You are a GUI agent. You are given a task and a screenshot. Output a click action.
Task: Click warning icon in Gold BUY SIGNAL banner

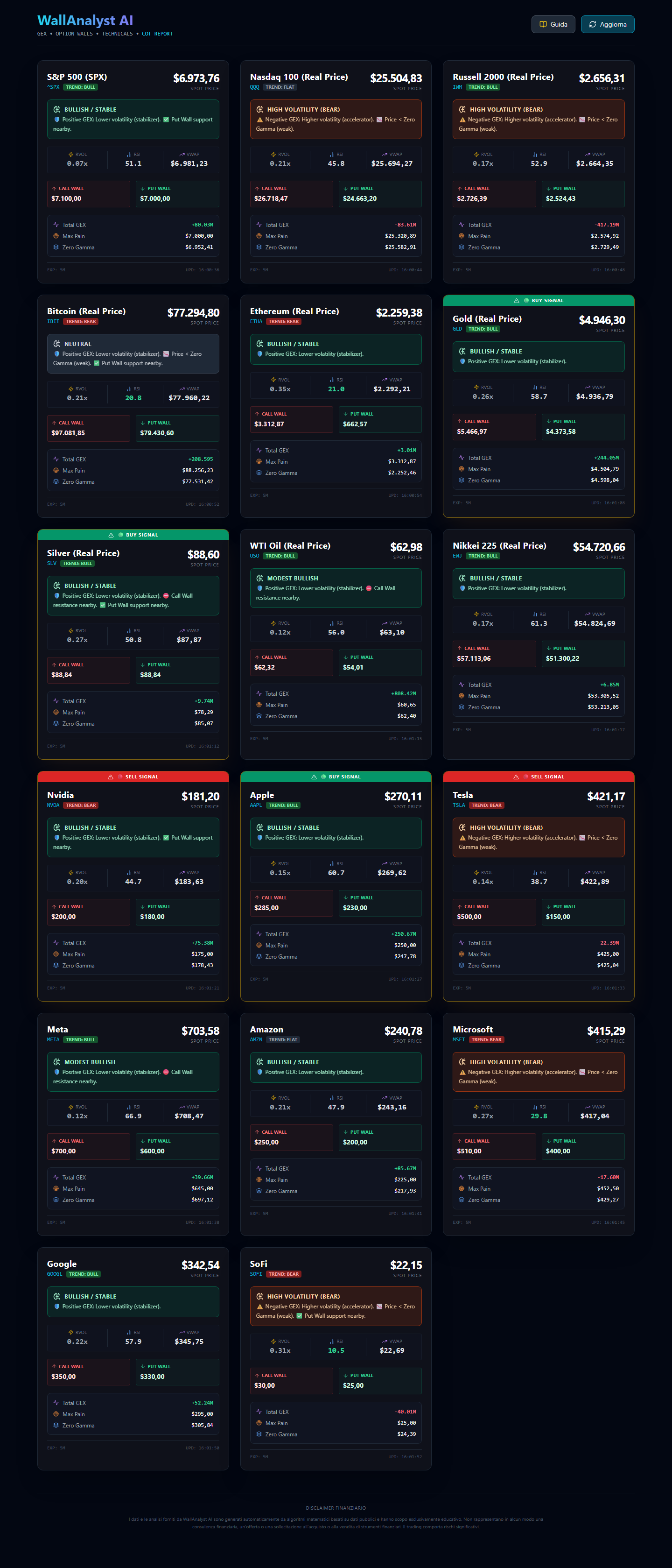[x=516, y=301]
